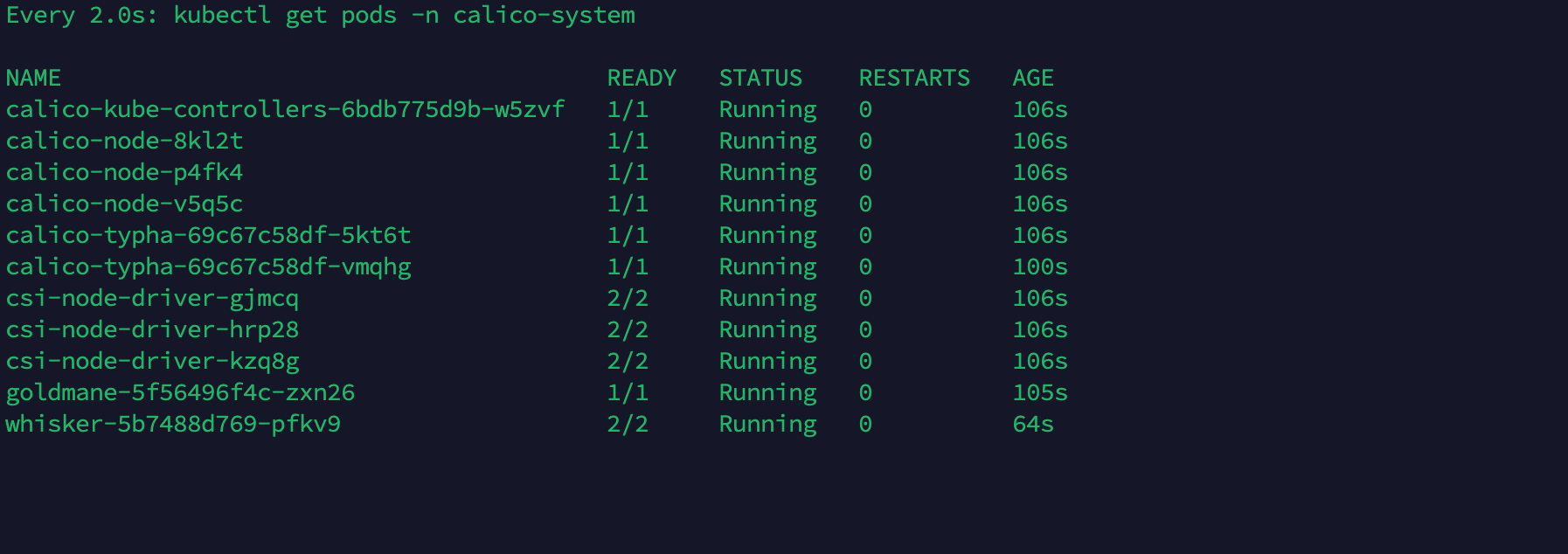Select pod name calico-kube-controllers-6bdb775d9b-w5zvf
This screenshot has height=554, width=1568.
tap(286, 109)
